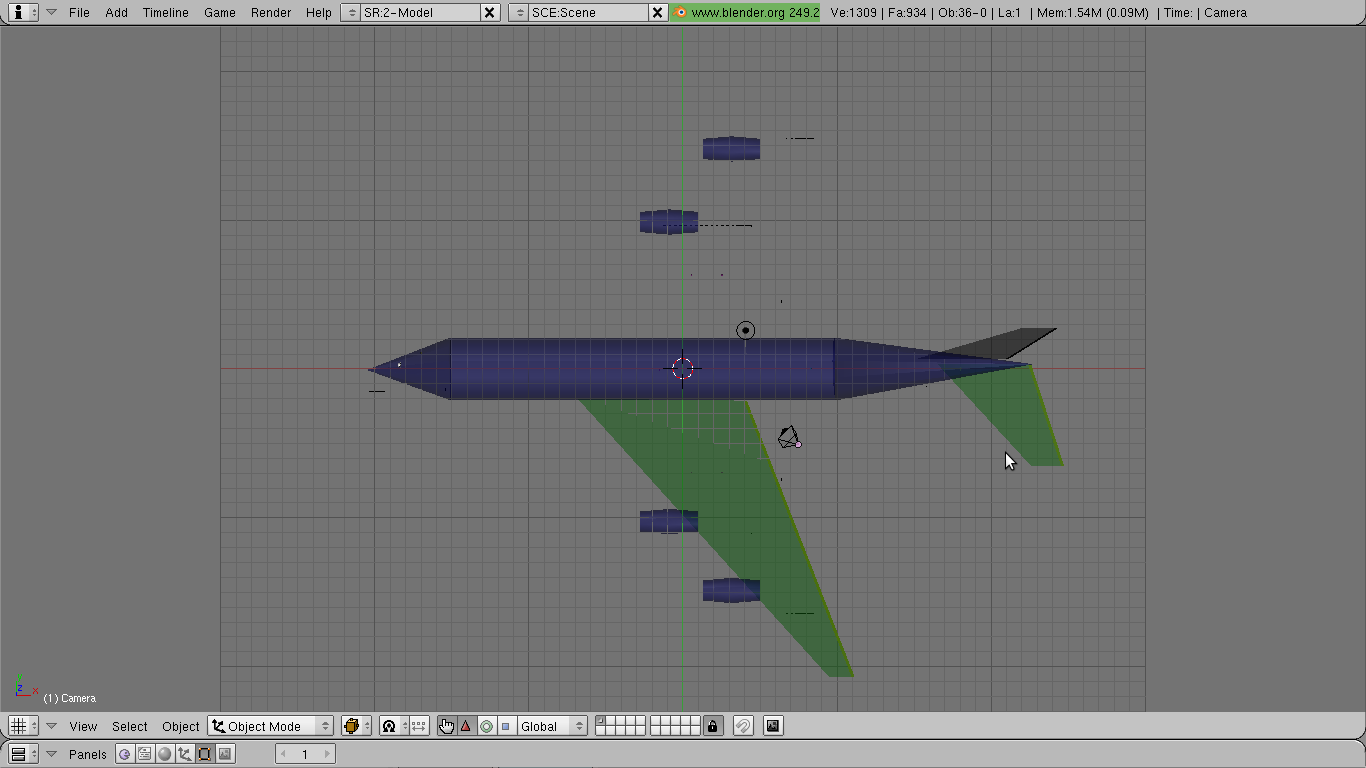Toggle the 3D transform manipulator hand
The width and height of the screenshot is (1366, 768).
446,726
